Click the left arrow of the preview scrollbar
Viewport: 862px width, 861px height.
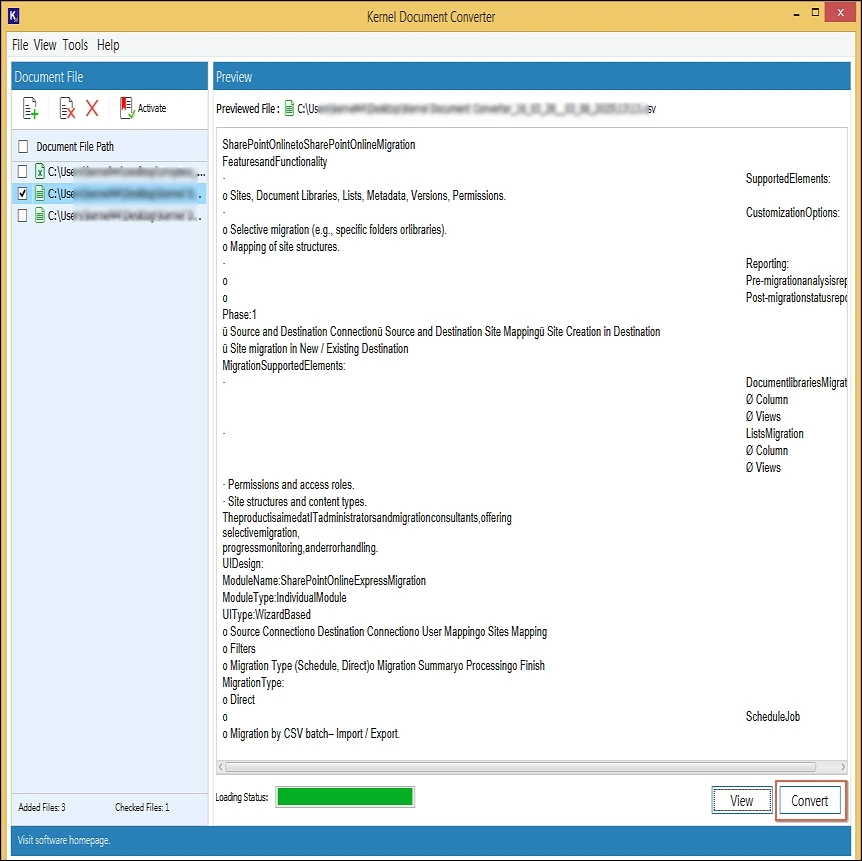[x=220, y=767]
